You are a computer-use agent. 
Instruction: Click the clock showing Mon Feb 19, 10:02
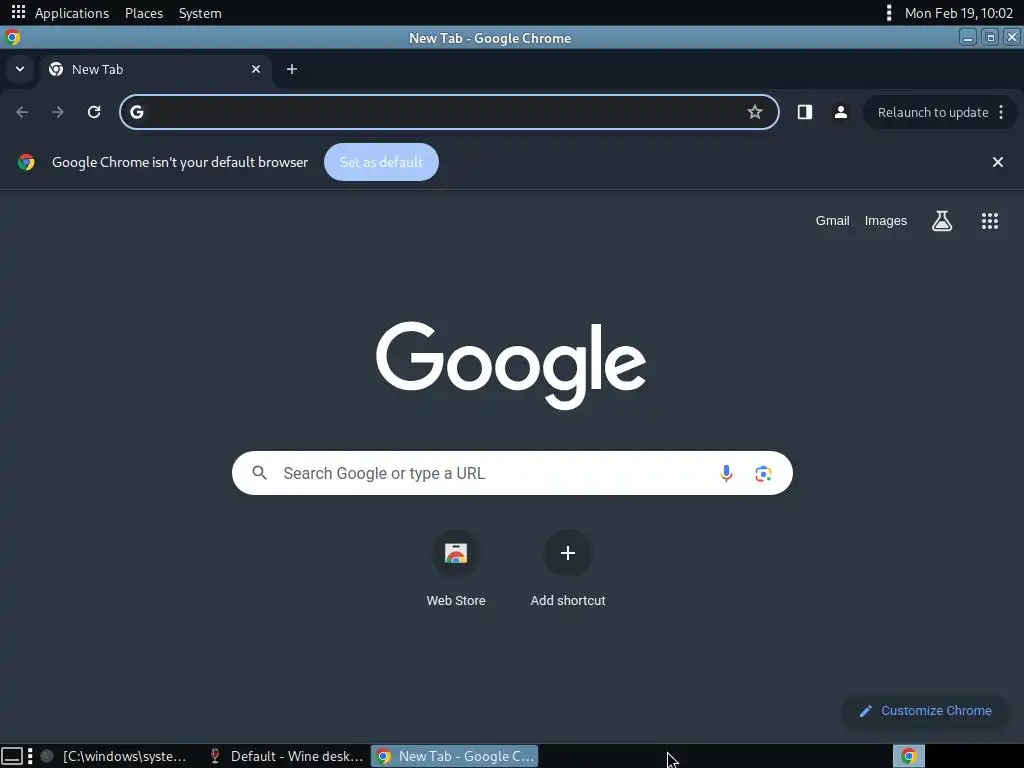point(959,13)
